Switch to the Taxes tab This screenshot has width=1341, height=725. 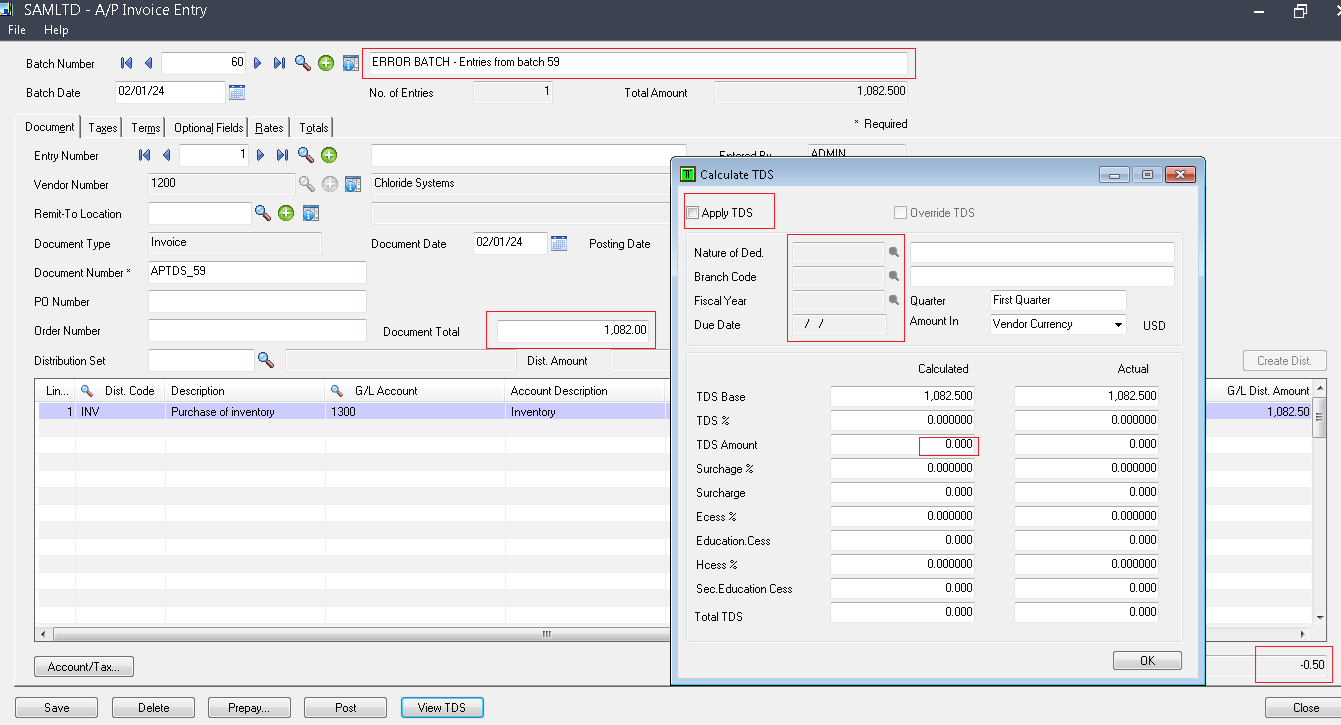101,127
